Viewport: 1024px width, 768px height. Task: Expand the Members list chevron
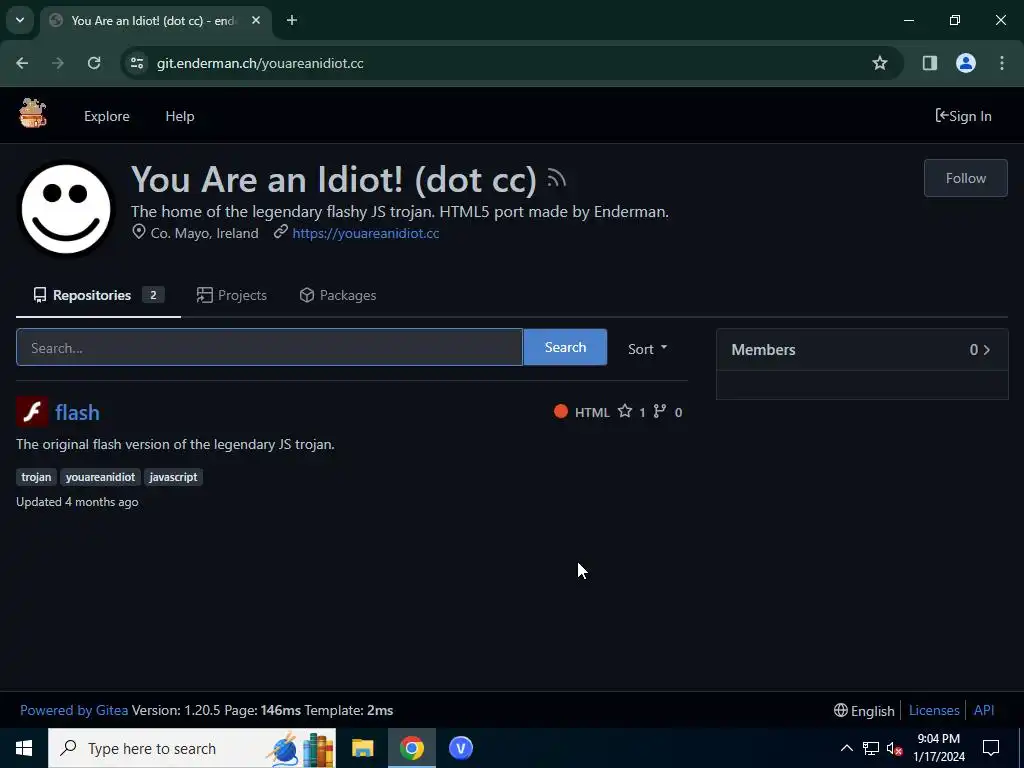coord(987,350)
